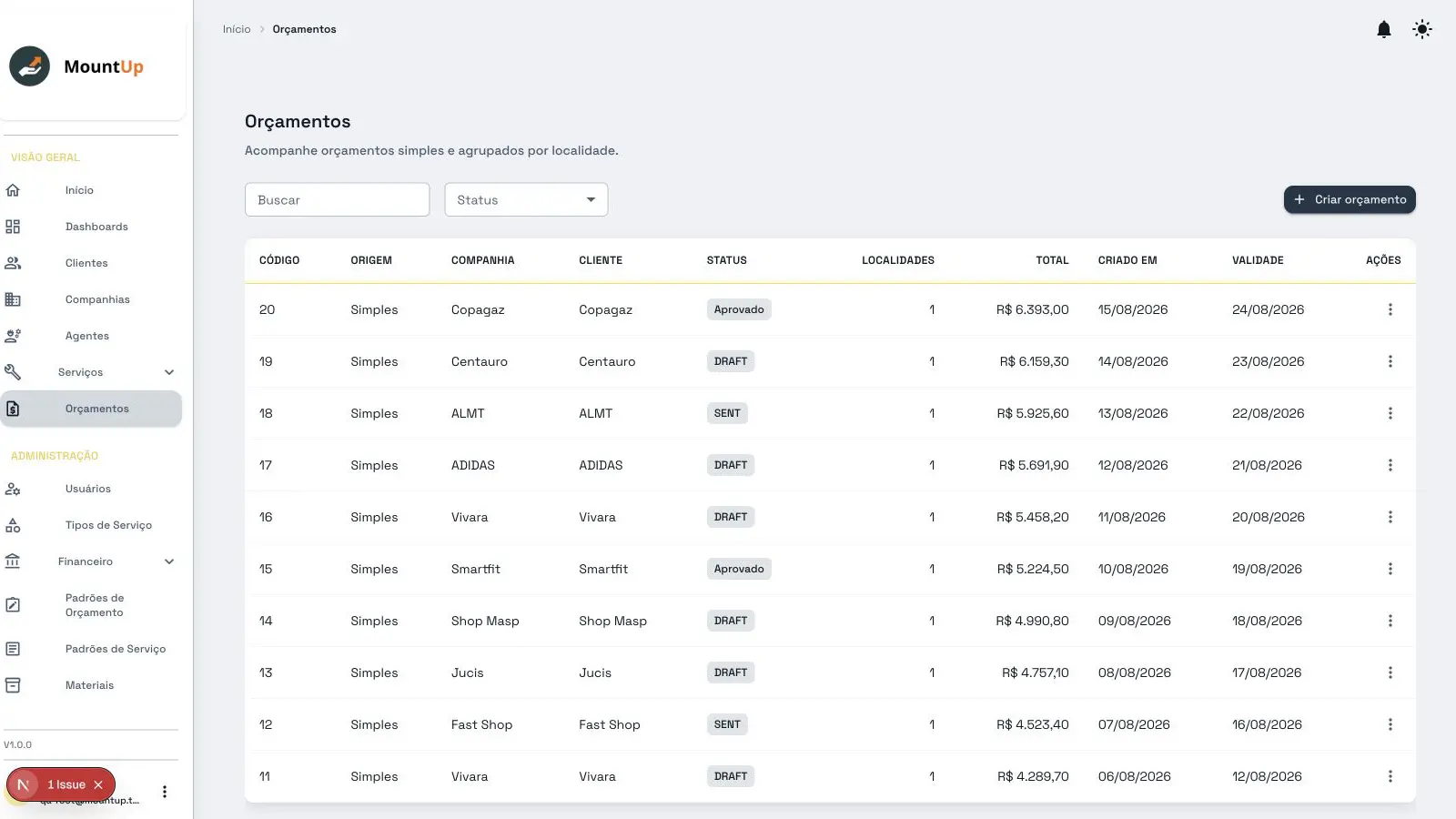The image size is (1456, 819).
Task: Toggle light/dark theme sun icon
Action: [1422, 29]
